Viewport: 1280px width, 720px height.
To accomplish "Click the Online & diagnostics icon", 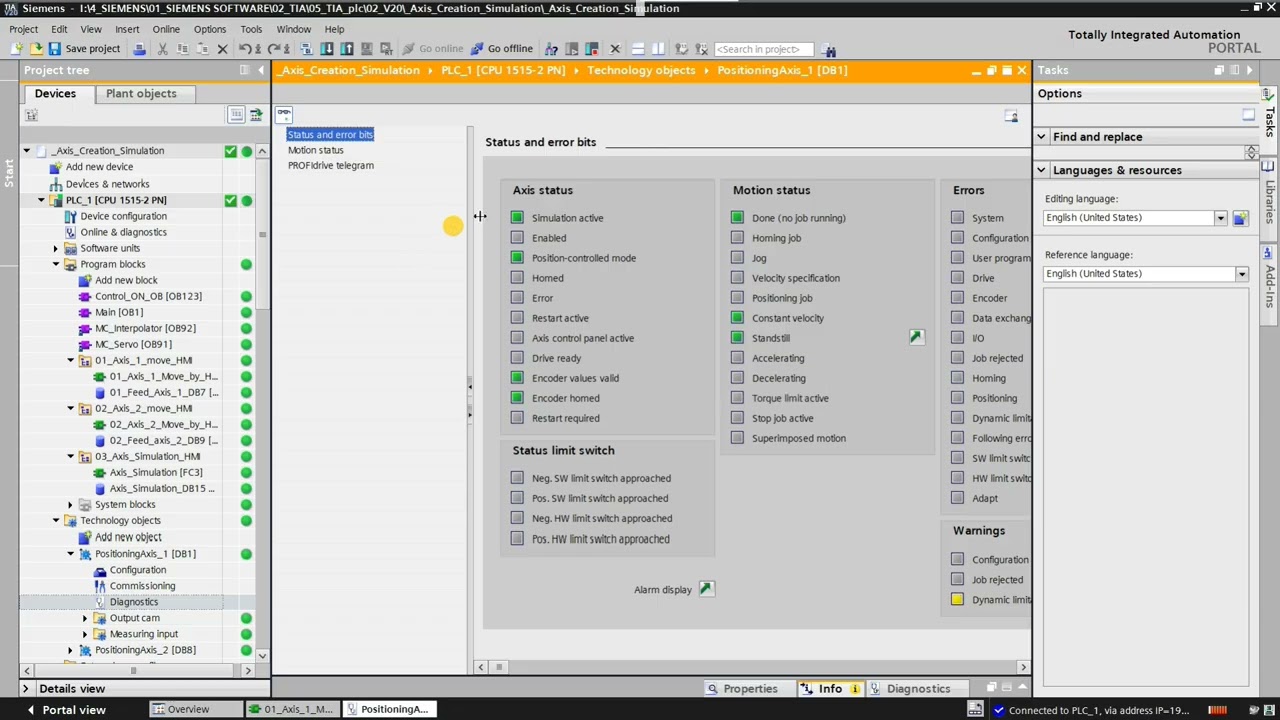I will 70,232.
